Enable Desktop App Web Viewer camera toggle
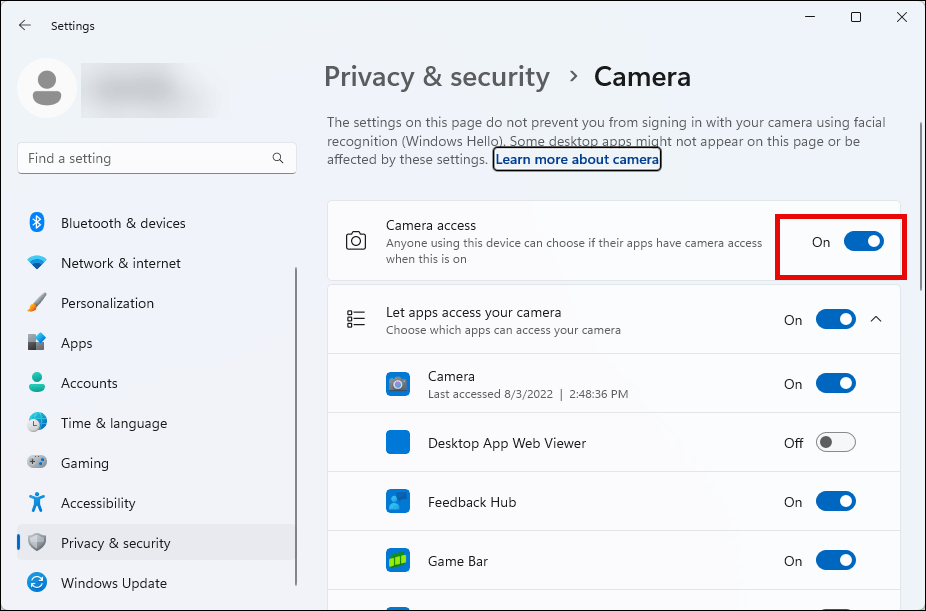Image resolution: width=926 pixels, height=611 pixels. [835, 443]
